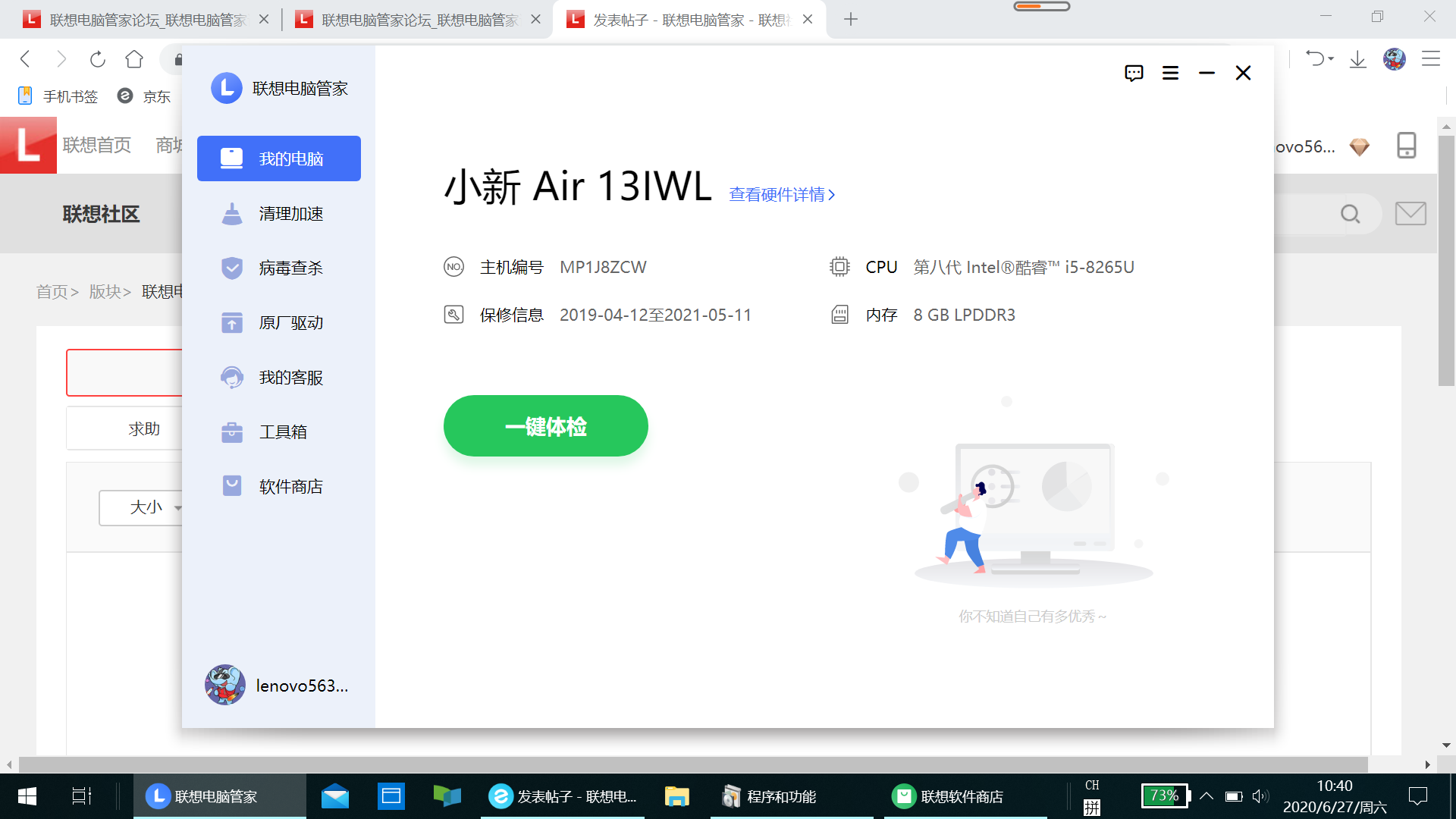This screenshot has width=1456, height=819.
Task: Open 工具箱 section
Action: (x=279, y=431)
